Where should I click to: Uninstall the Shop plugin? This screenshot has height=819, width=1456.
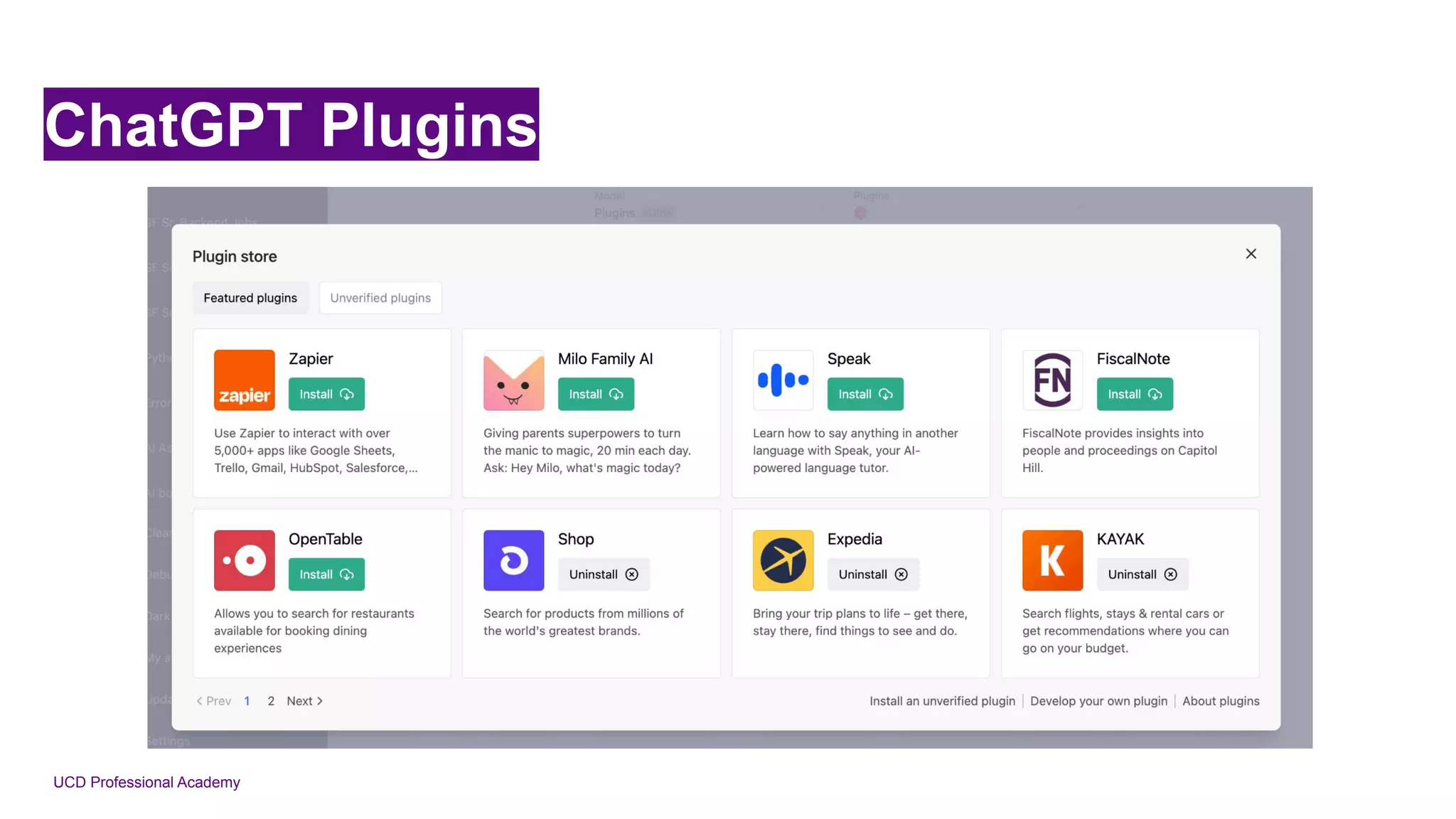pos(604,574)
